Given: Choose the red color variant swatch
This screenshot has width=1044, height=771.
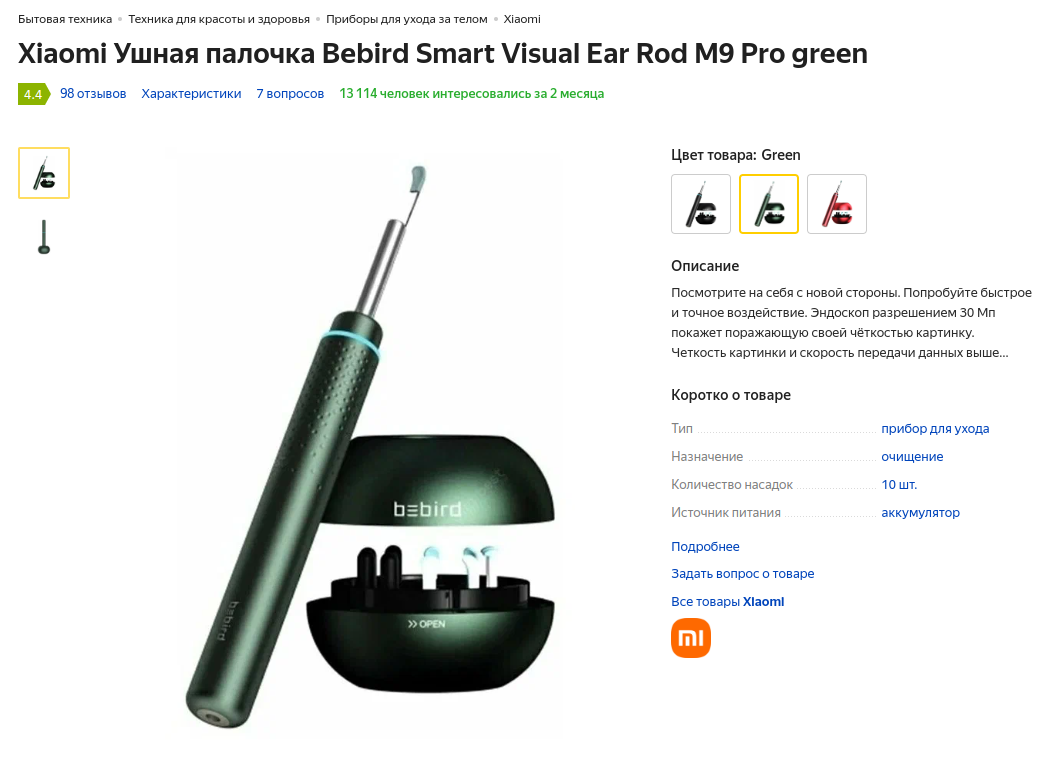Looking at the screenshot, I should pyautogui.click(x=837, y=204).
